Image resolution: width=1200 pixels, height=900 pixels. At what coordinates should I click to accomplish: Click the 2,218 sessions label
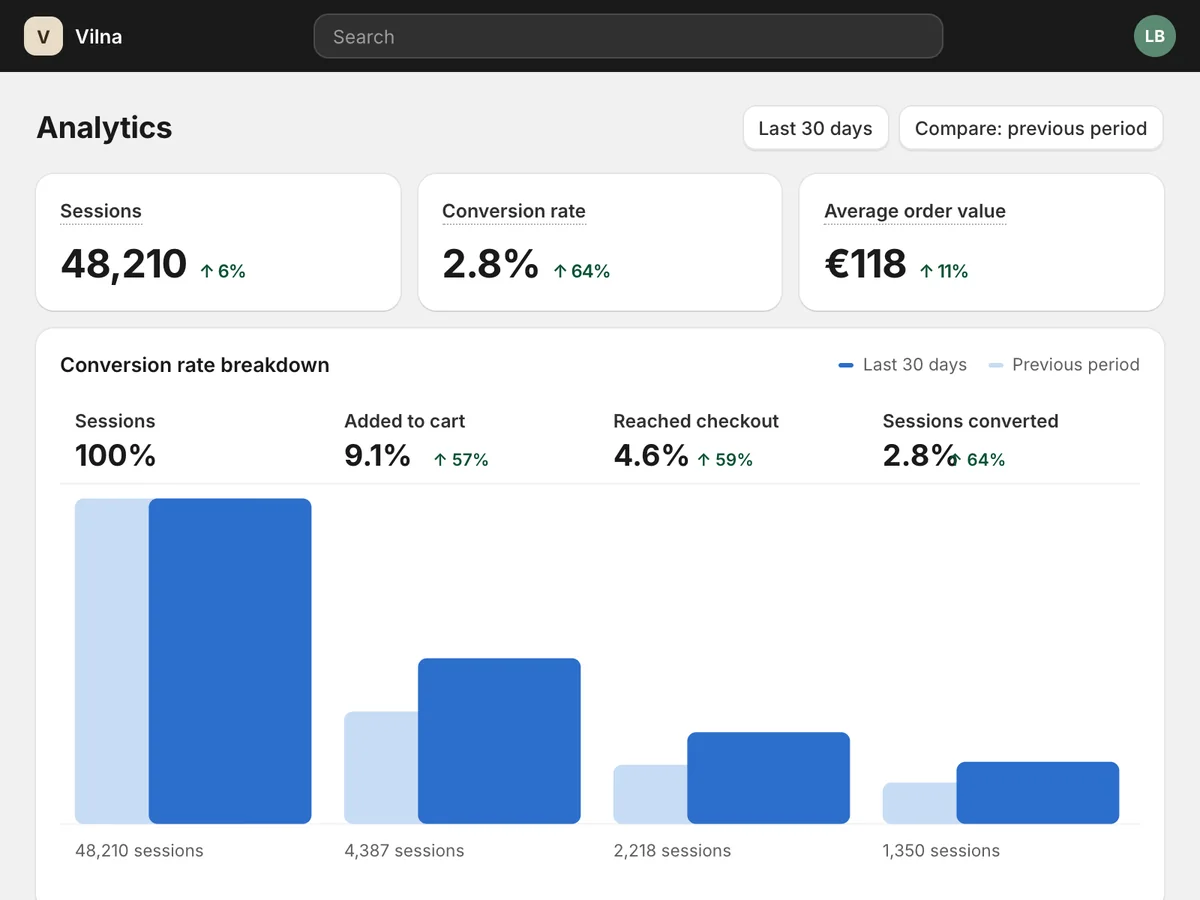(672, 851)
